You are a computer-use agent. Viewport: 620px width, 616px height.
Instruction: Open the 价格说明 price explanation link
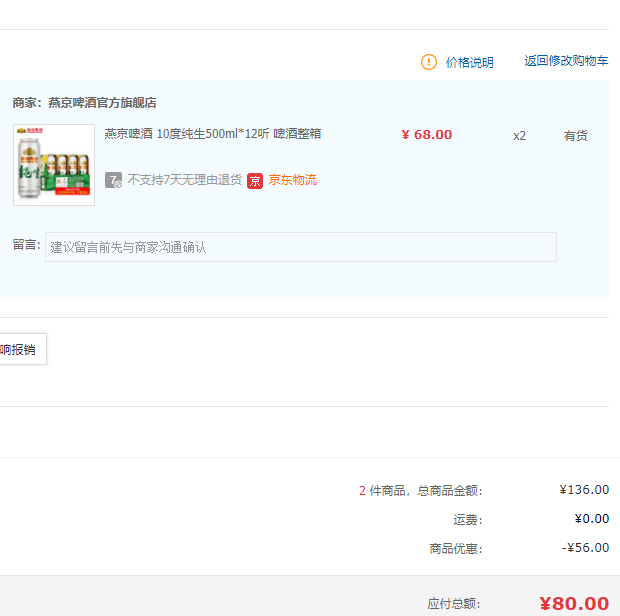[470, 62]
